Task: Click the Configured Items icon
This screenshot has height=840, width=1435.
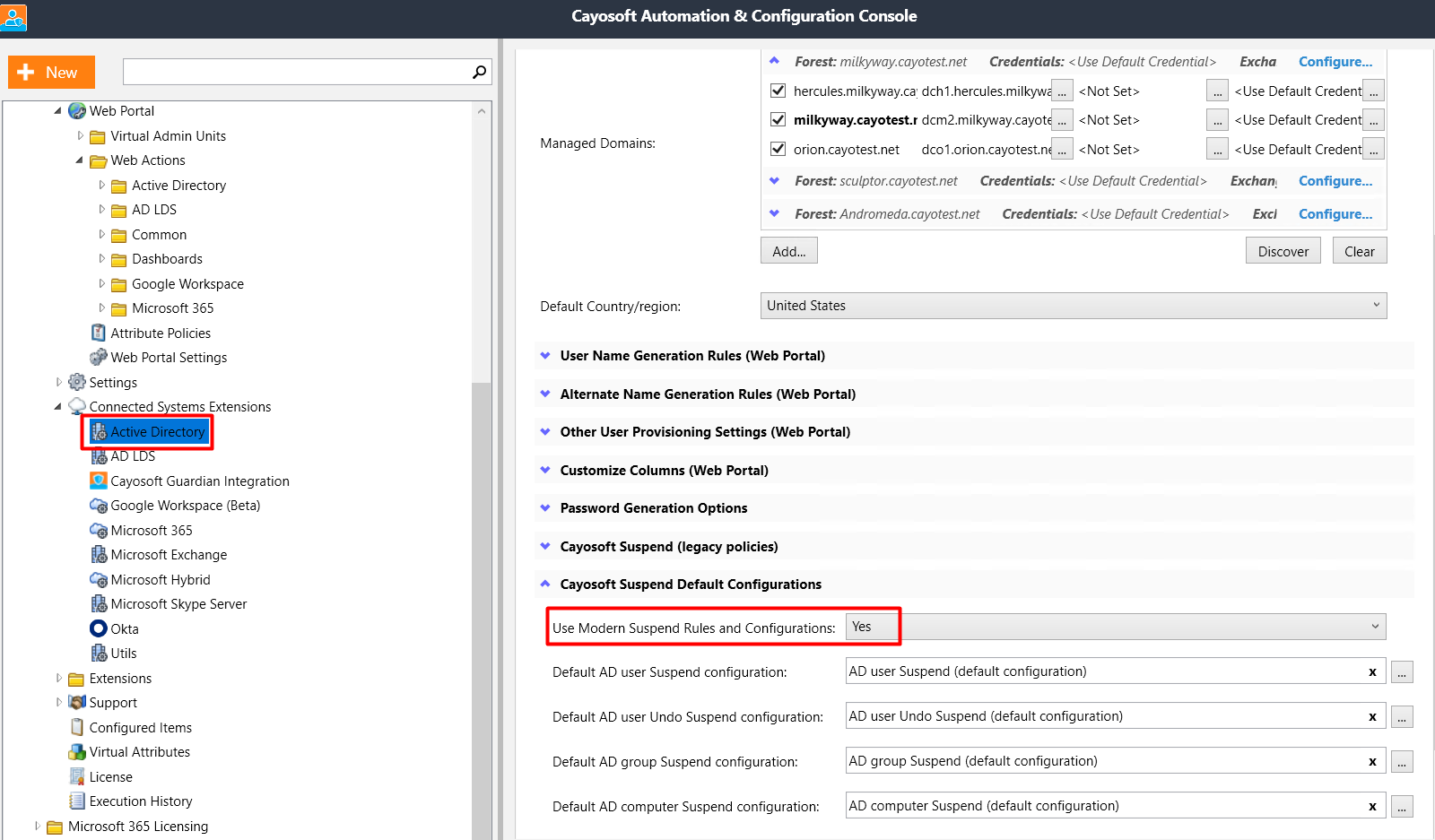Action: (x=77, y=727)
